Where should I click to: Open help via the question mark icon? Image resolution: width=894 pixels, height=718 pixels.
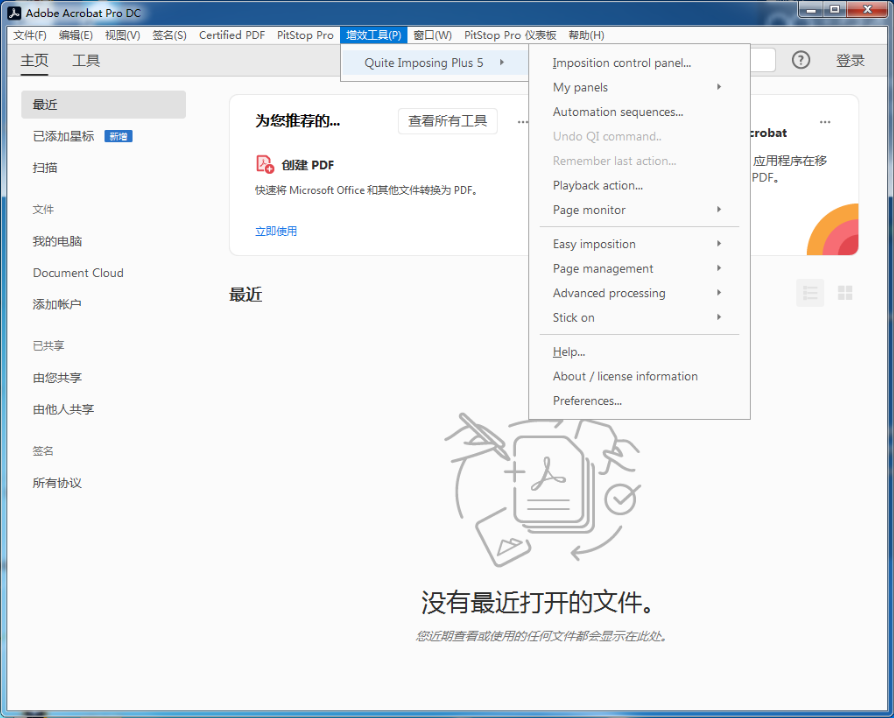(x=800, y=60)
